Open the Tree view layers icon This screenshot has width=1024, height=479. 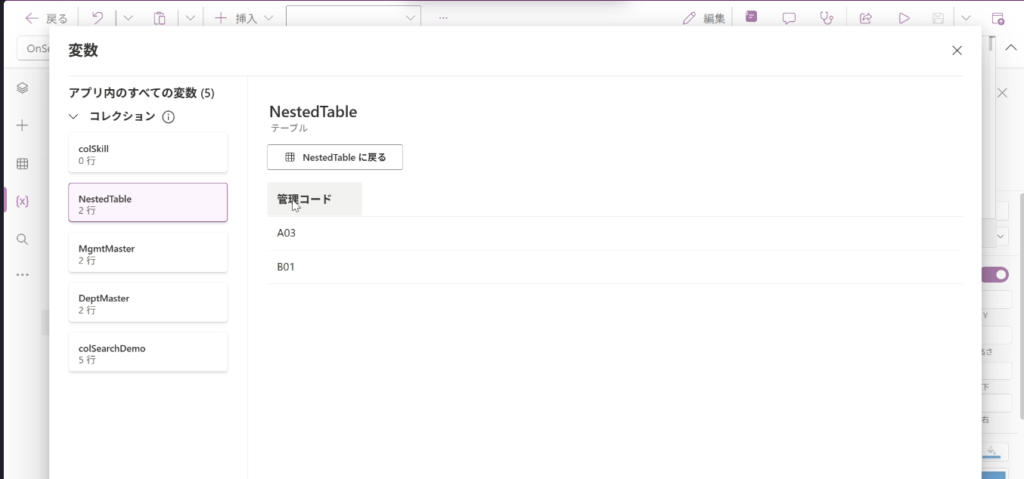[22, 88]
